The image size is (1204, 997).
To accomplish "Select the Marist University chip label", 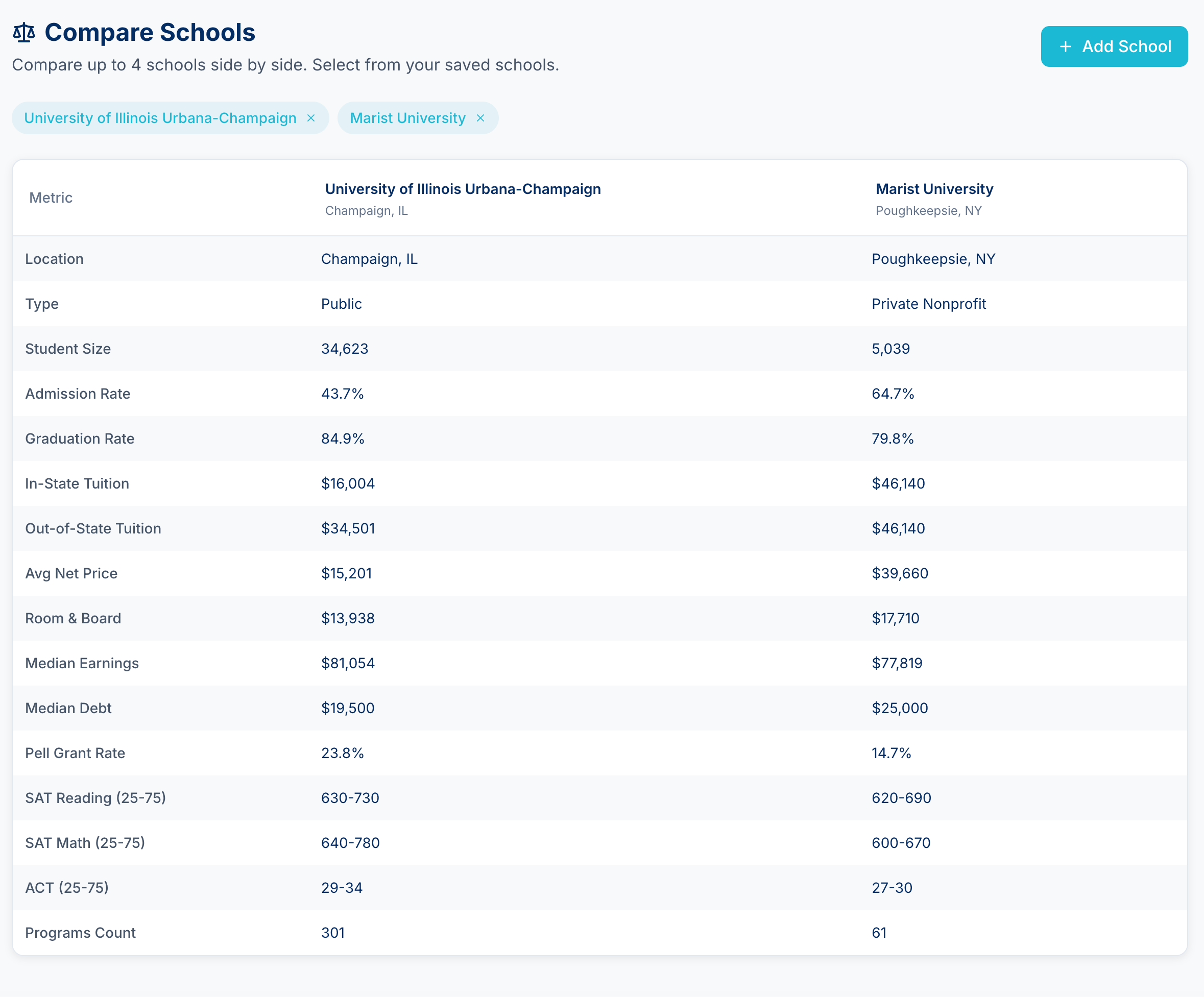I will click(407, 118).
